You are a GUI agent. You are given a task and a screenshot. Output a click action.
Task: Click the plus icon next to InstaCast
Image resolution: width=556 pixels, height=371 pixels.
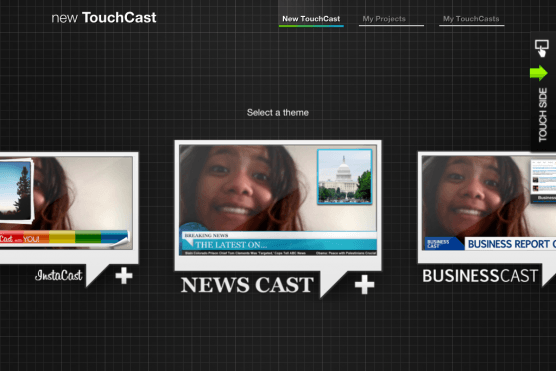point(124,276)
